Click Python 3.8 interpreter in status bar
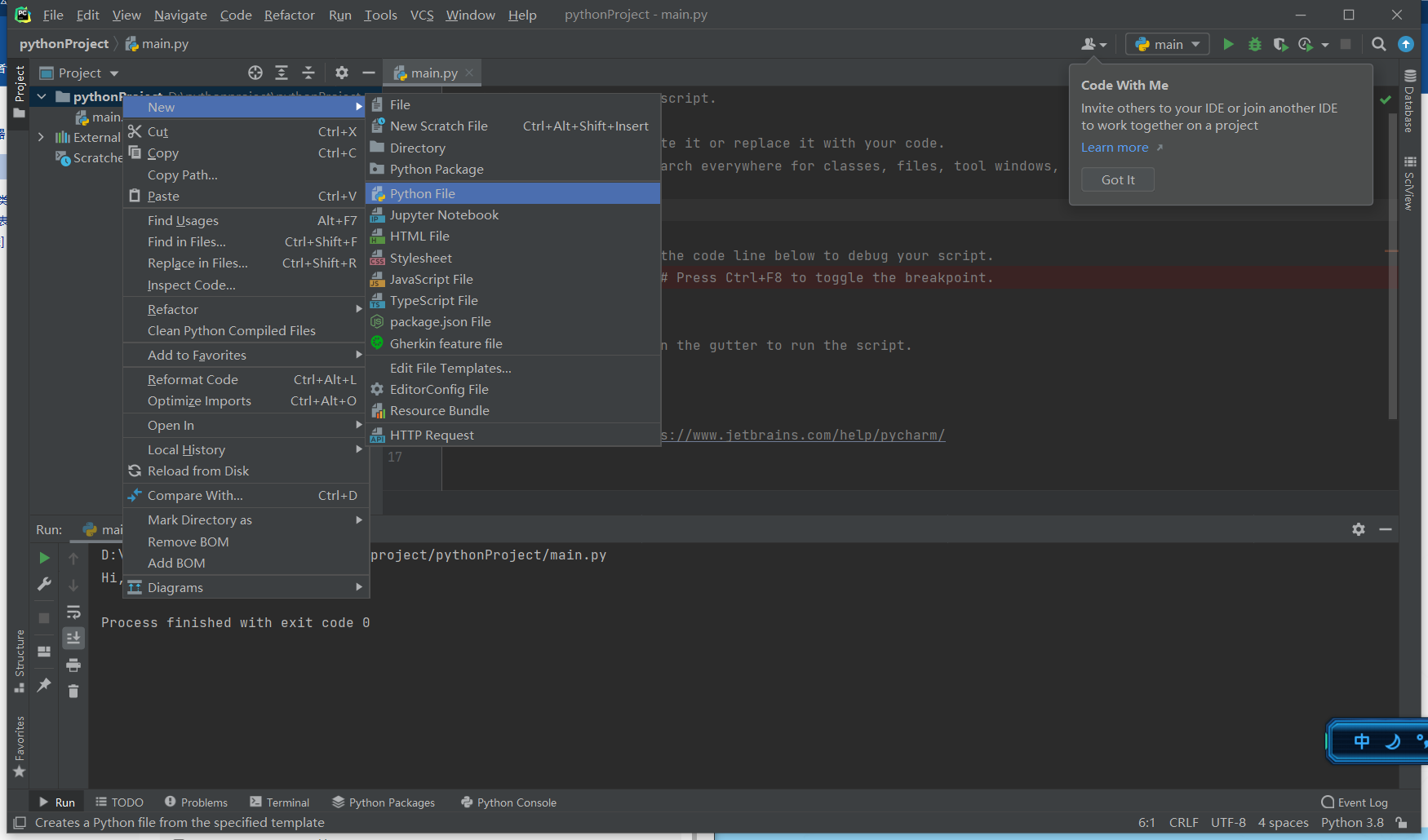Image resolution: width=1428 pixels, height=840 pixels. point(1352,822)
